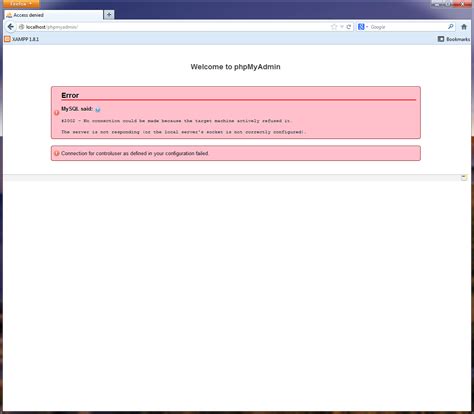Click the search magnifier icon

(451, 27)
